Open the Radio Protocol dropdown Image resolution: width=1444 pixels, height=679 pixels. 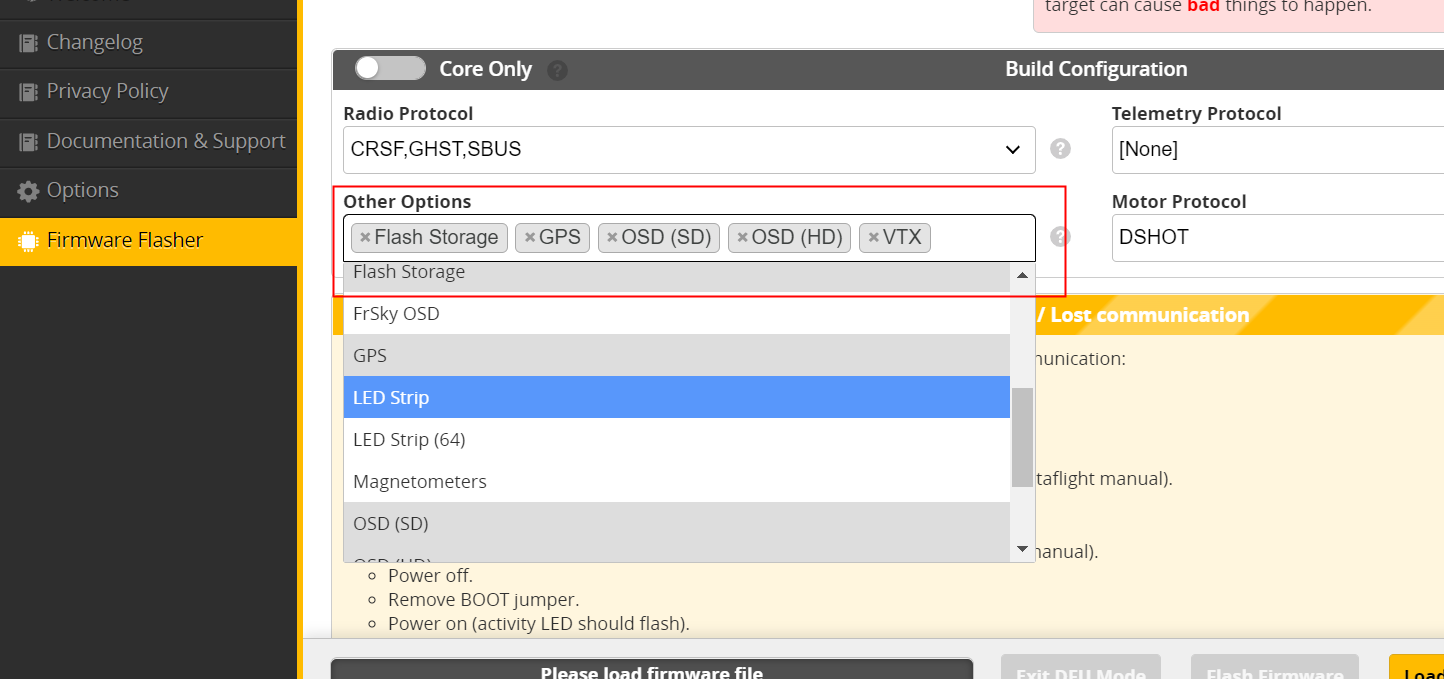pyautogui.click(x=688, y=150)
